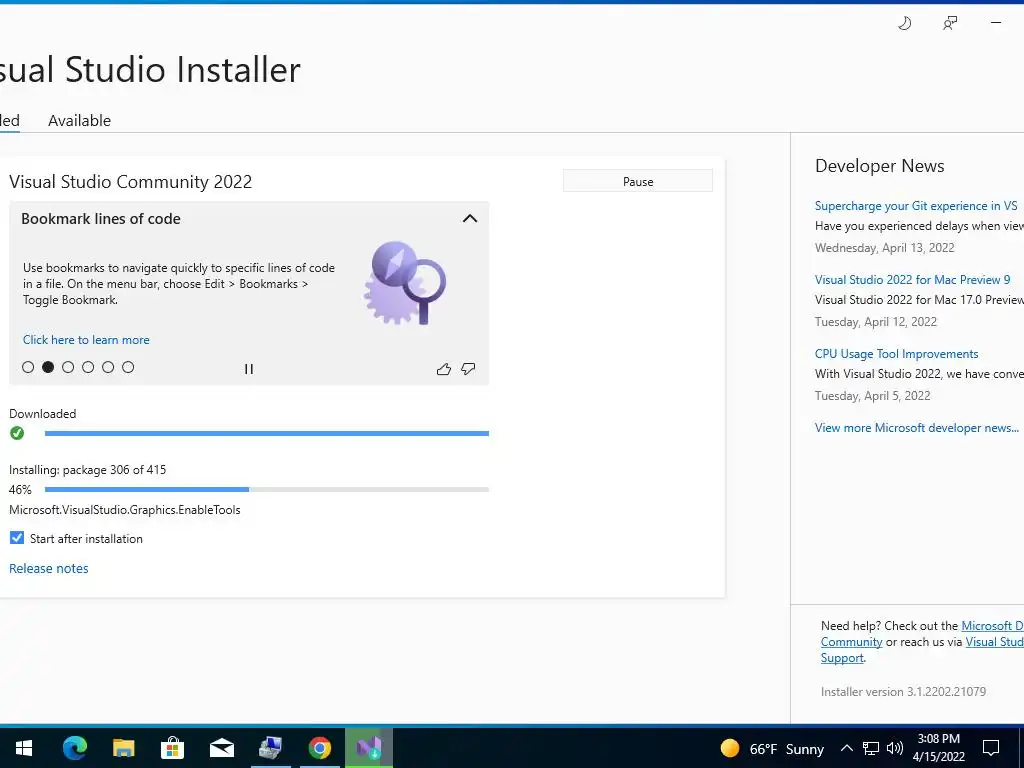Image resolution: width=1024 pixels, height=768 pixels.
Task: Open Google Chrome from the taskbar
Action: (x=319, y=748)
